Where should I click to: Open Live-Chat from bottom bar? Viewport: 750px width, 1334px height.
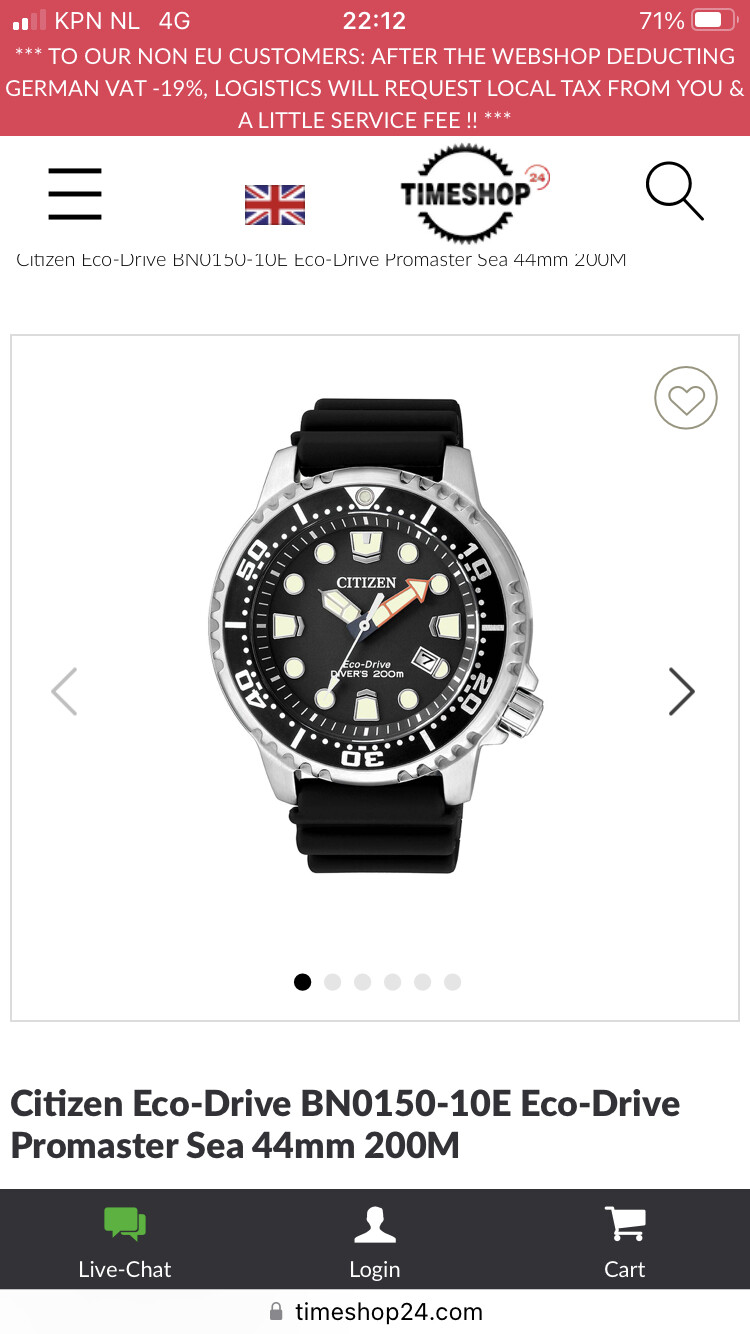(125, 1243)
